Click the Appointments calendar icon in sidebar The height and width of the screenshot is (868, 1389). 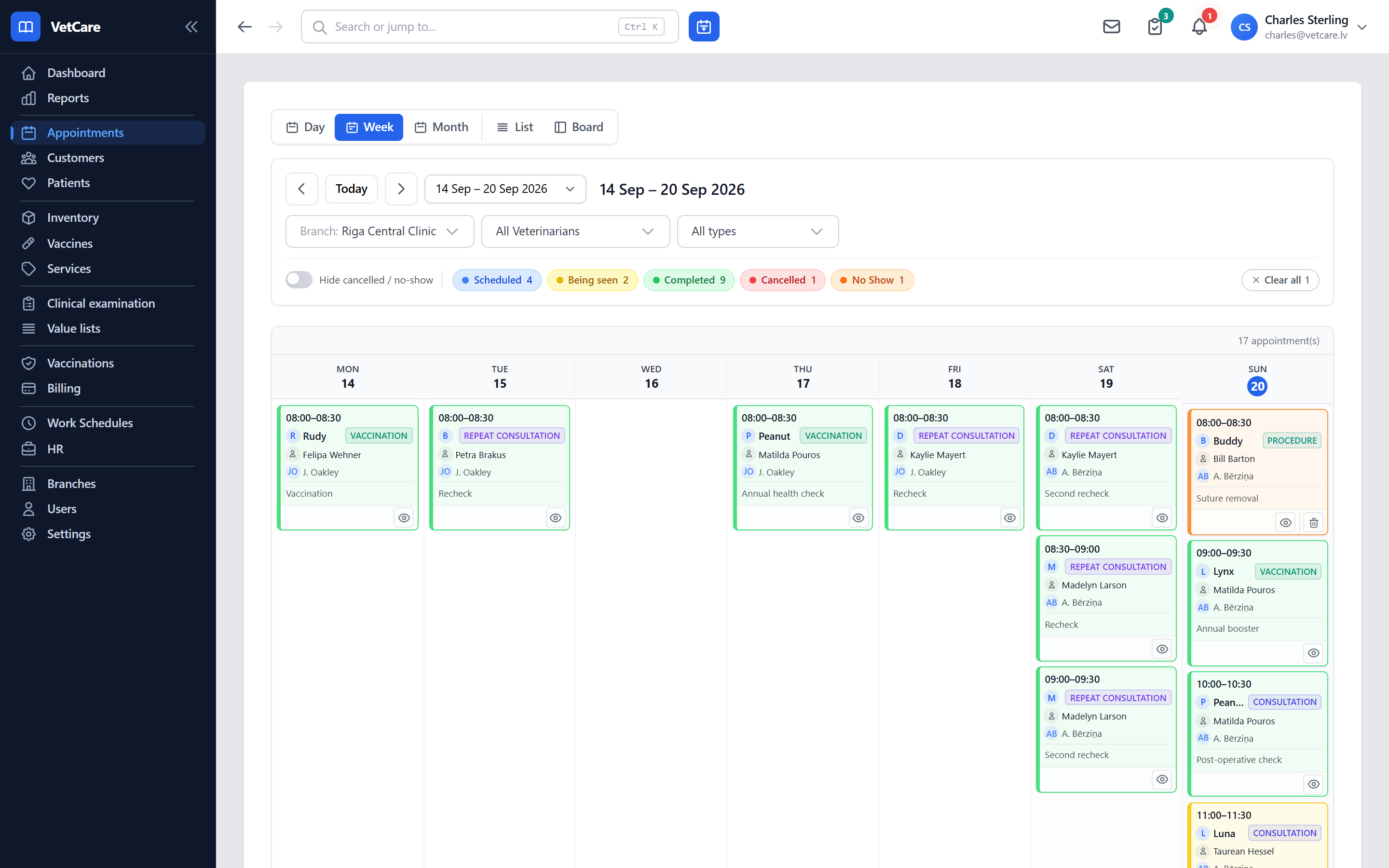click(28, 133)
